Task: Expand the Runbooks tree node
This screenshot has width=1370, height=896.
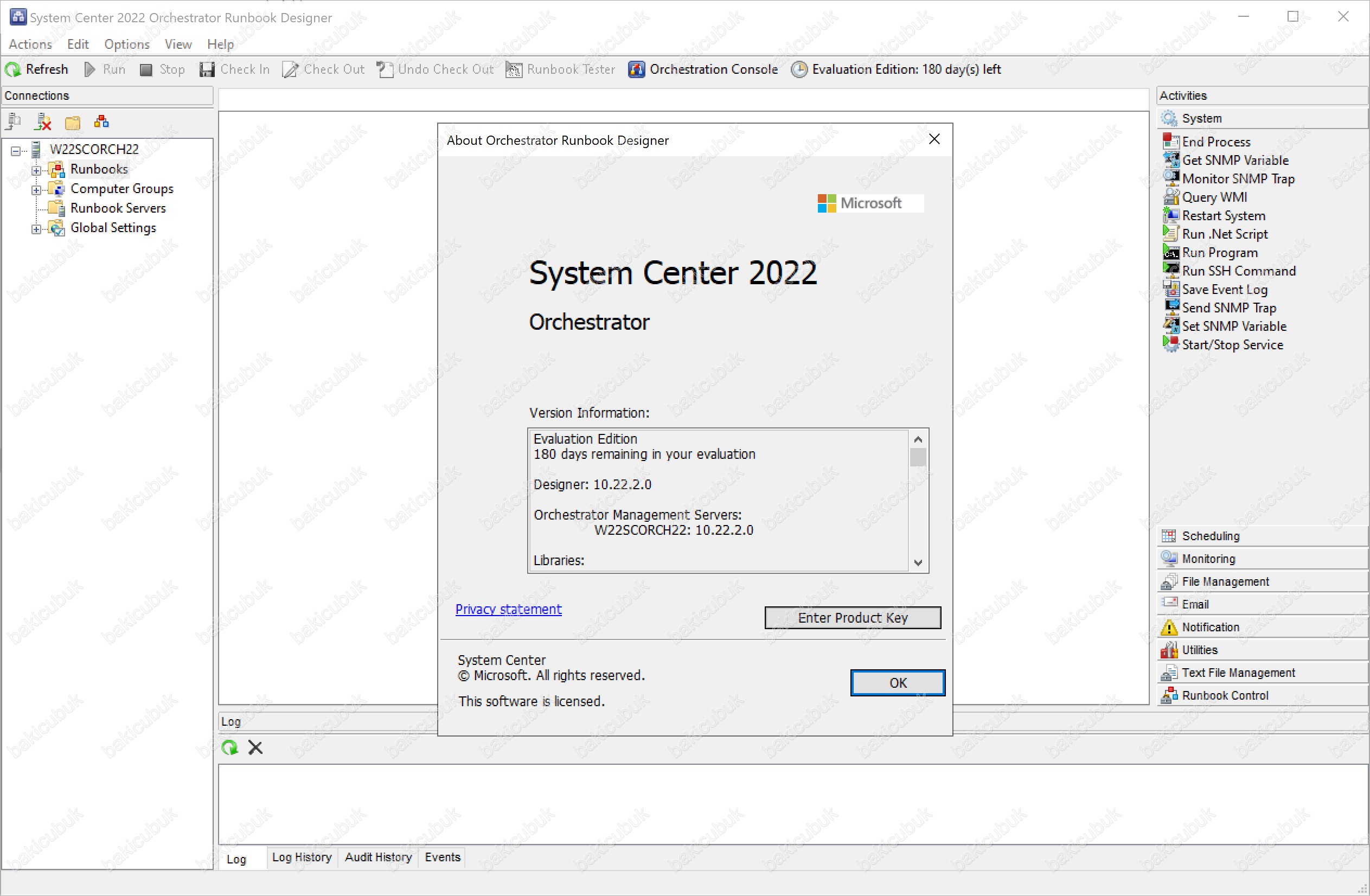Action: click(x=36, y=170)
